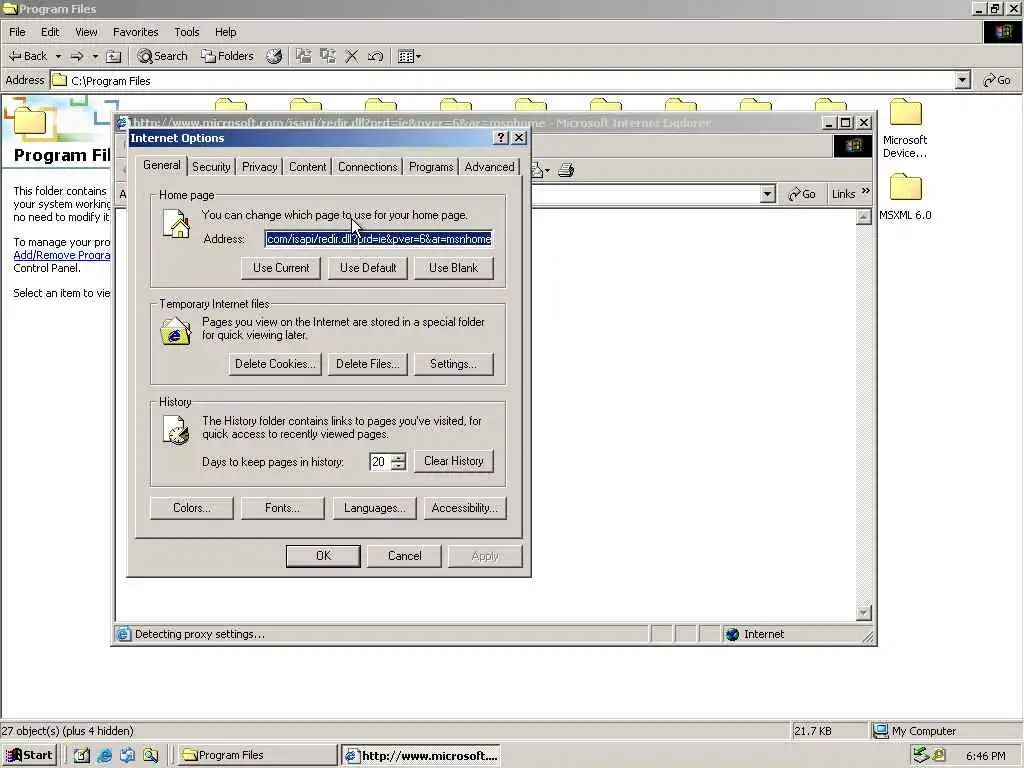This screenshot has width=1024, height=768.
Task: Switch to the Security tab
Action: click(x=211, y=167)
